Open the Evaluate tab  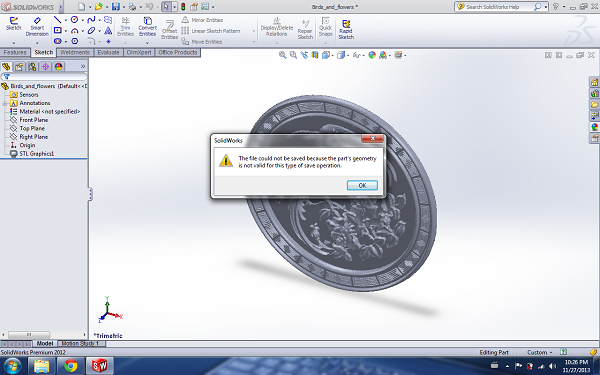(x=108, y=52)
